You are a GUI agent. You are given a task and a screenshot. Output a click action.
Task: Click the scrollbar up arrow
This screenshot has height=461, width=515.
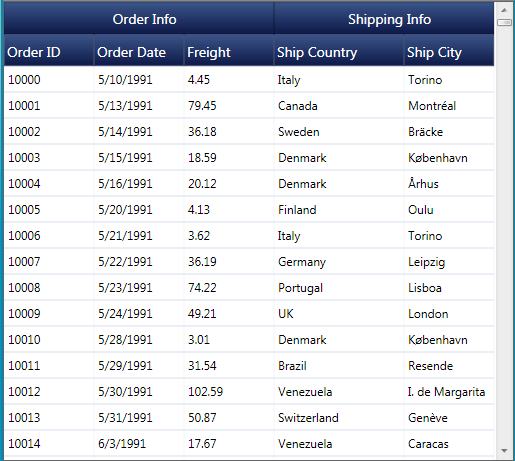click(504, 10)
